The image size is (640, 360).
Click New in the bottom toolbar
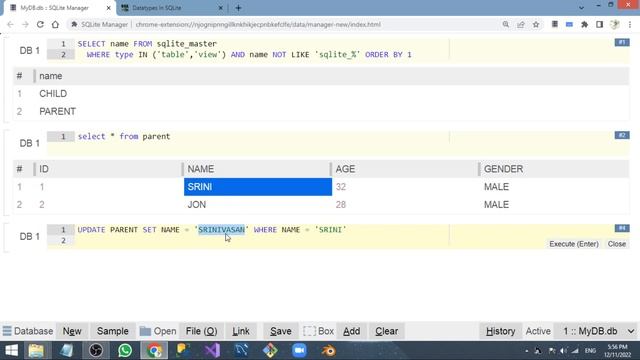point(72,331)
